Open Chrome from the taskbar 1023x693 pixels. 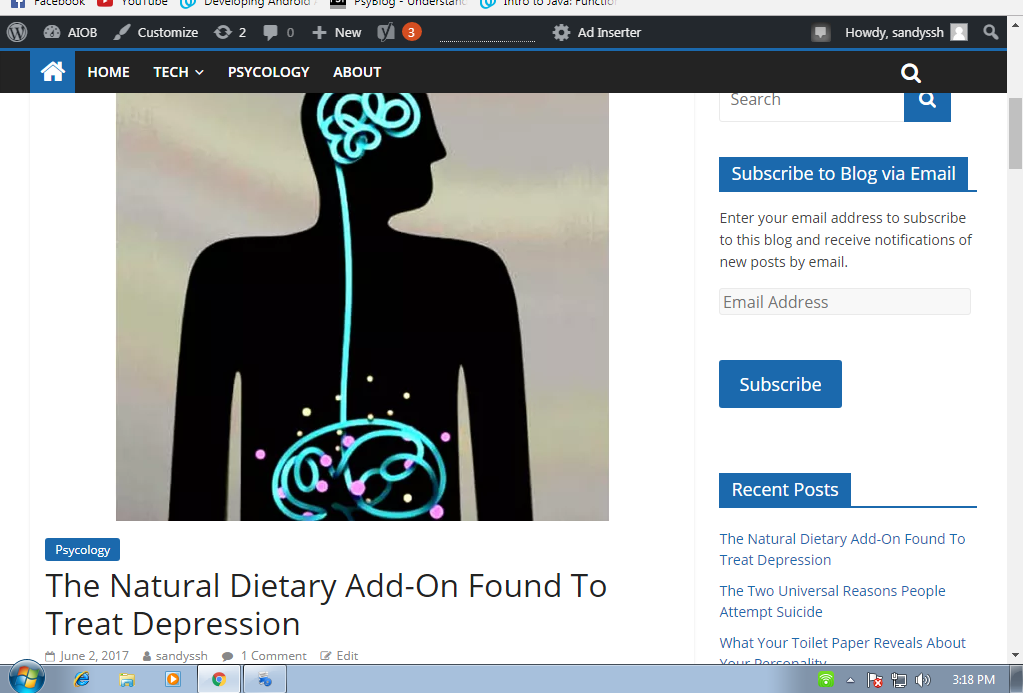[x=219, y=679]
